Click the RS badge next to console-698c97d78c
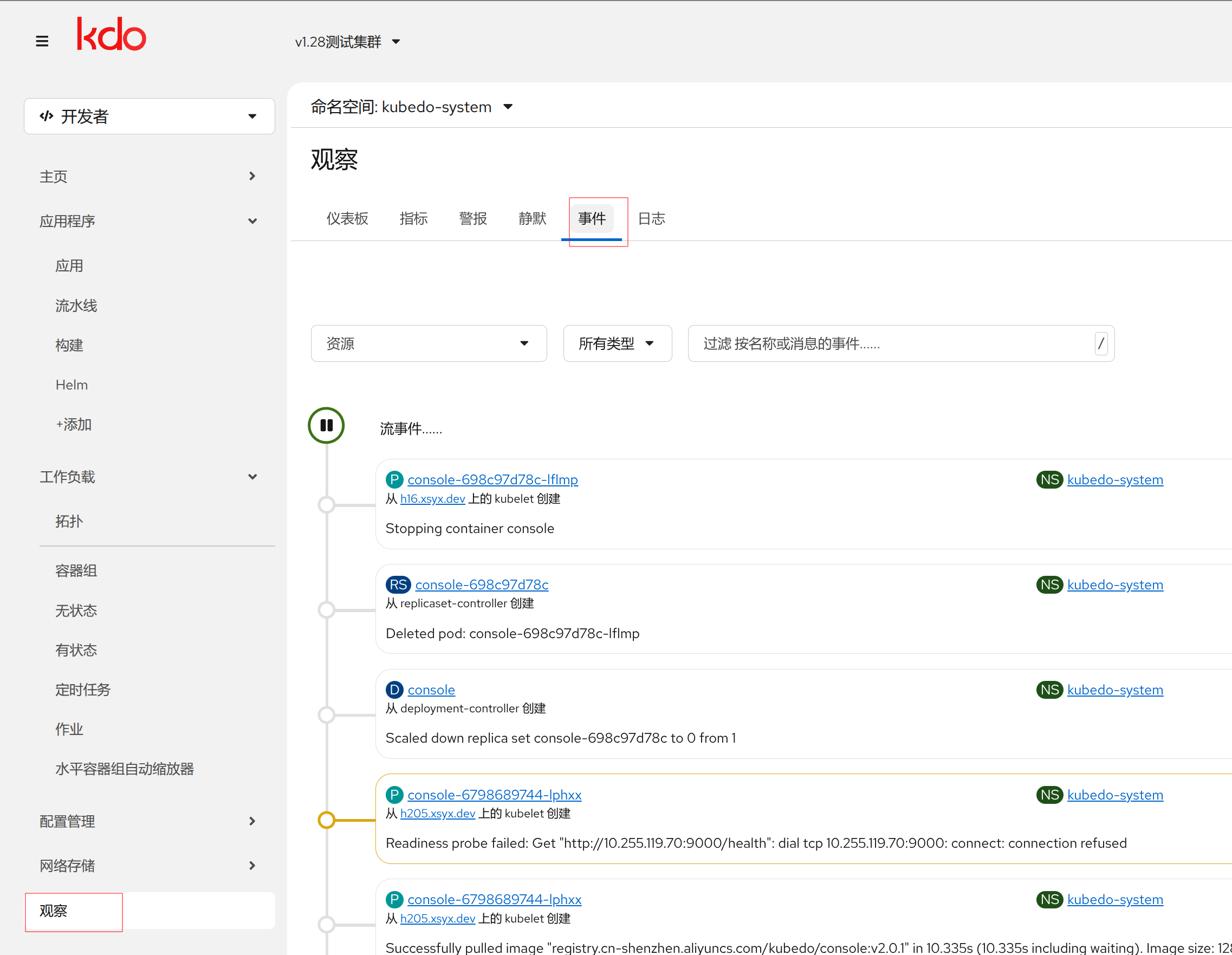The height and width of the screenshot is (955, 1232). [398, 584]
